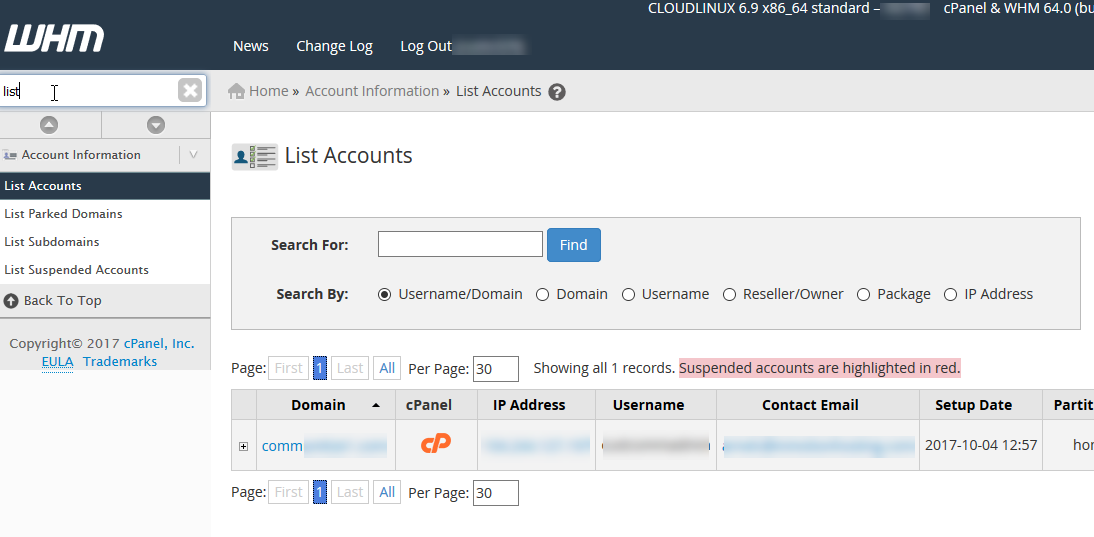1094x537 pixels.
Task: Open List Suspended Accounts in sidebar
Action: click(x=76, y=270)
